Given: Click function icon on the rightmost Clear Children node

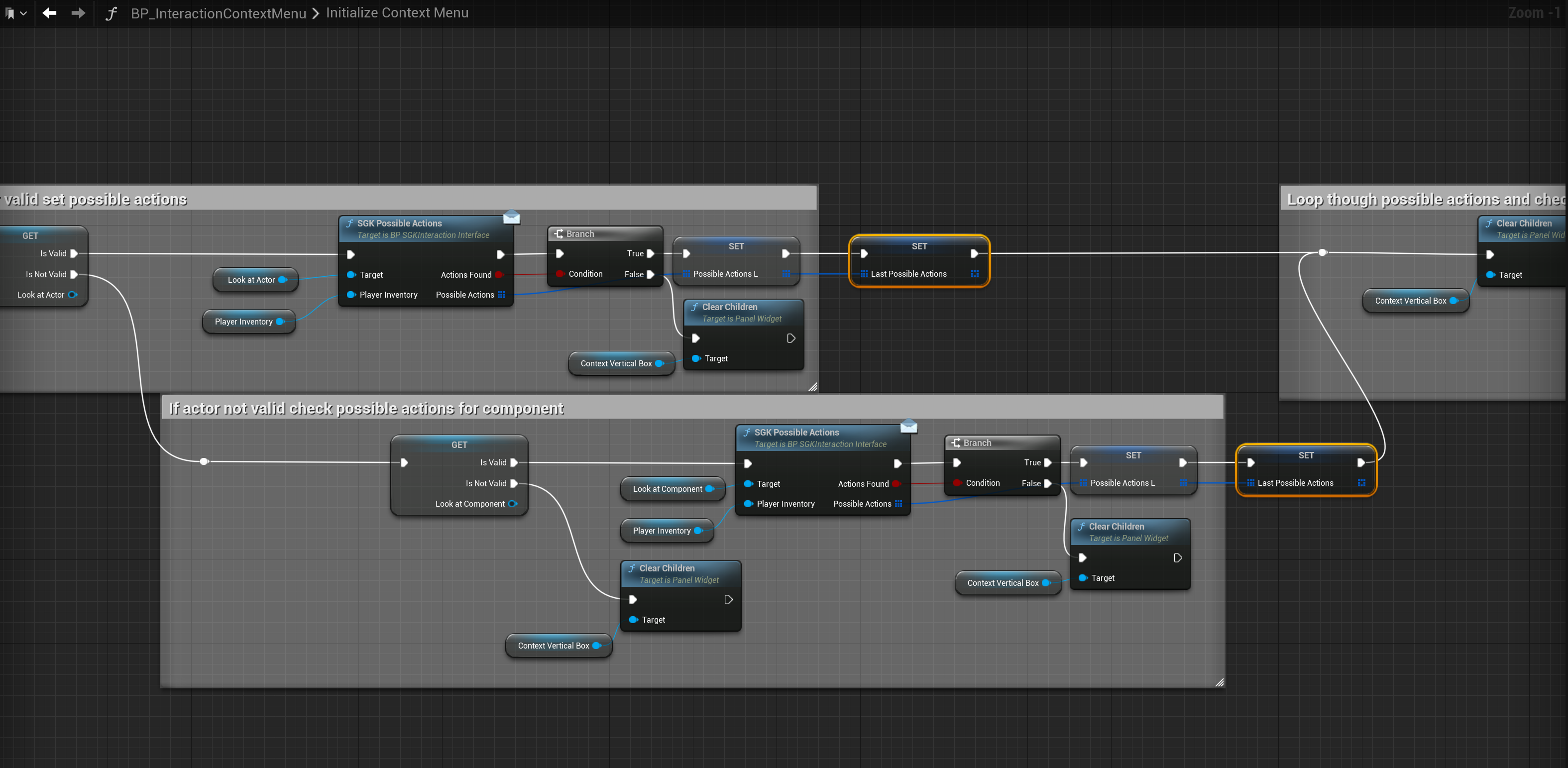Looking at the screenshot, I should (x=1488, y=223).
